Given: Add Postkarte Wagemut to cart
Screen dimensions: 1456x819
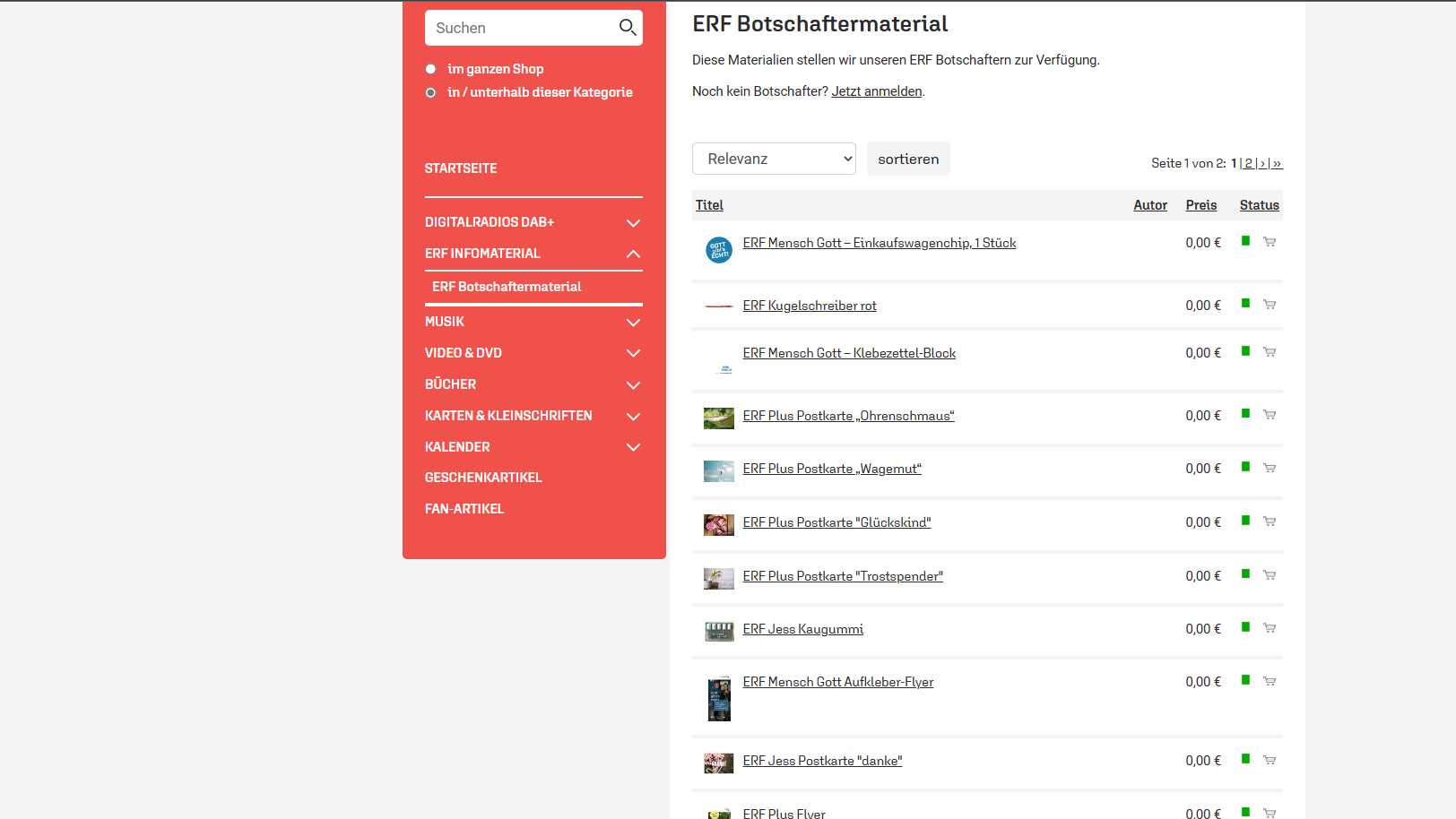Looking at the screenshot, I should [1270, 468].
